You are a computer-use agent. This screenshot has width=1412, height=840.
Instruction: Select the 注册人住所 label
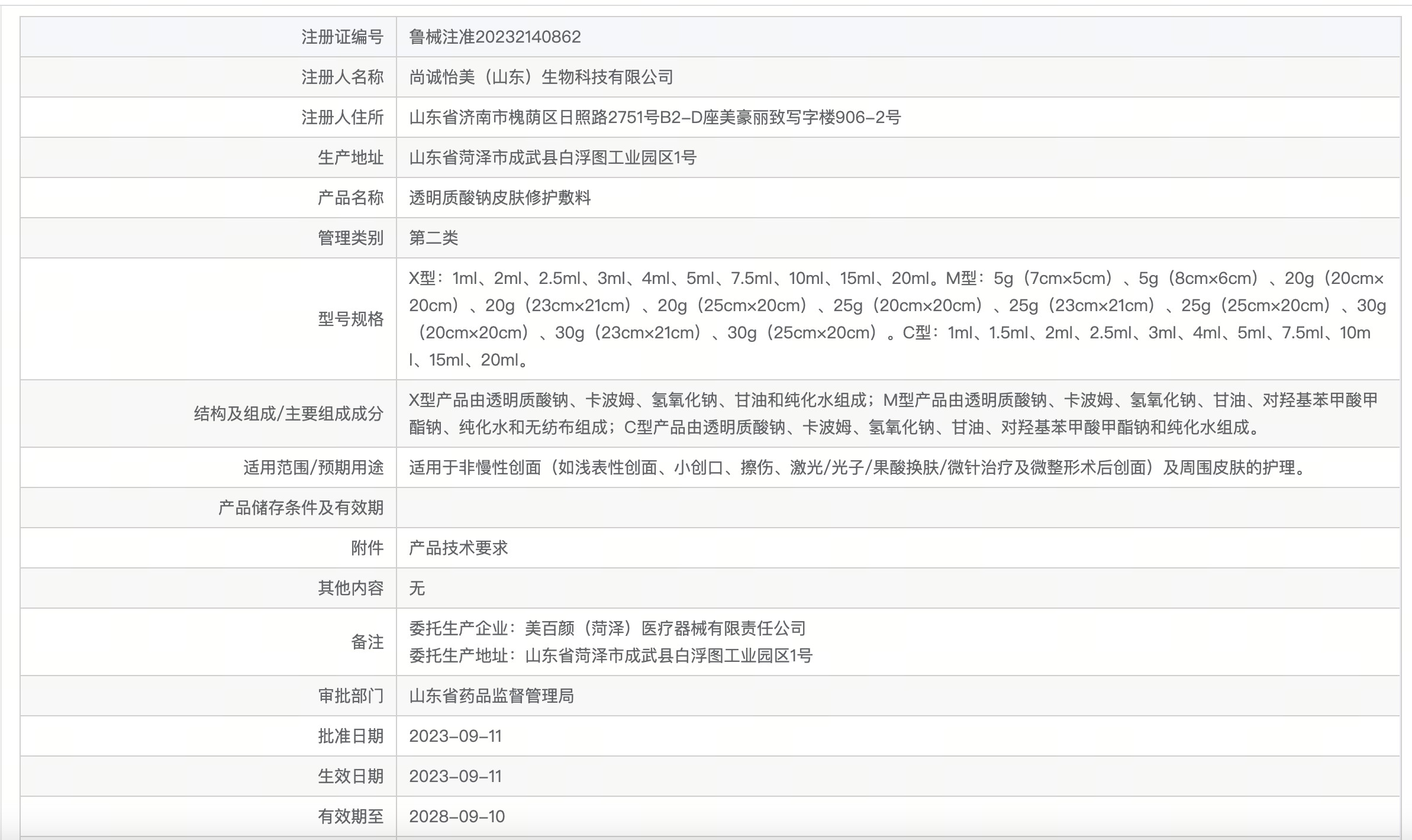(x=343, y=117)
